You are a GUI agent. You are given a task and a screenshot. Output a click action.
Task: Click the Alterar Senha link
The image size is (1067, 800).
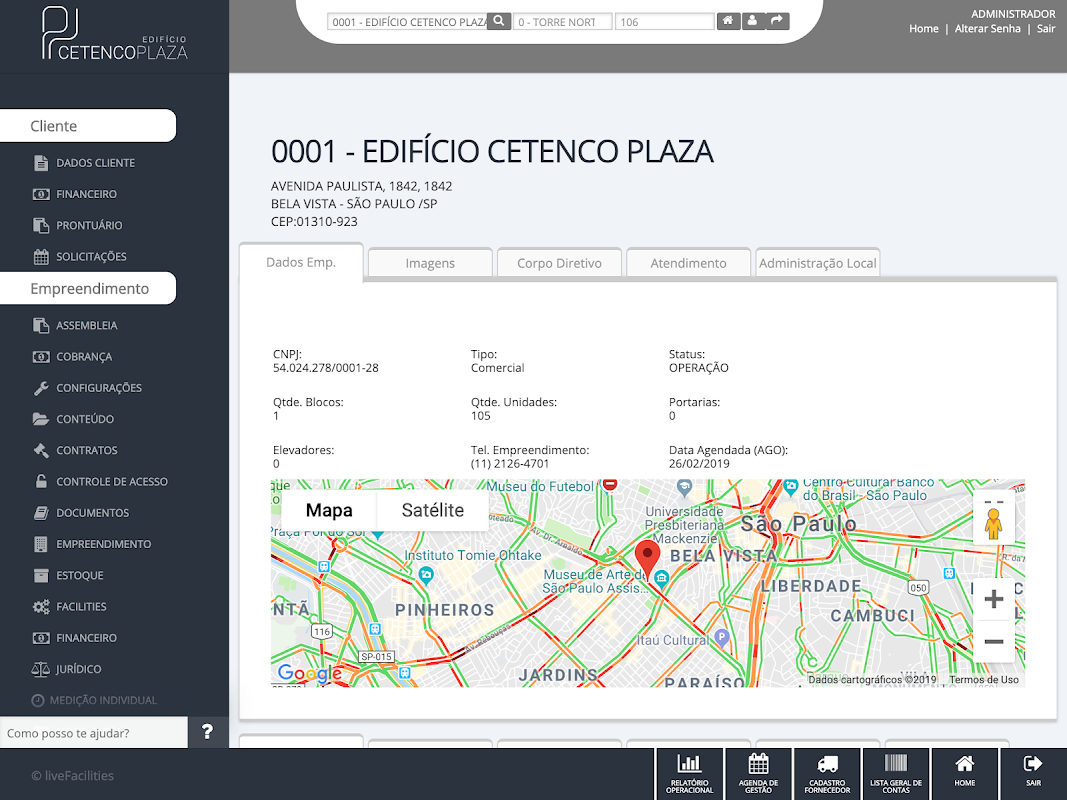coord(987,29)
